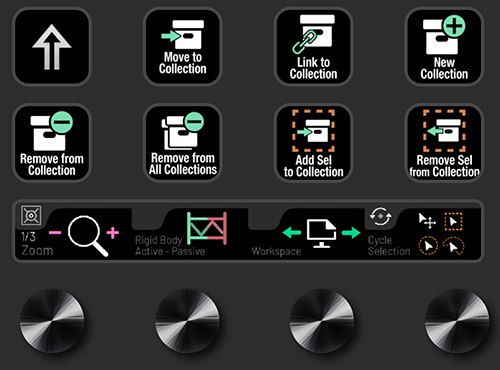This screenshot has height=370, width=500.
Task: Tap the touch strip page icon above 1/3
Action: [31, 215]
